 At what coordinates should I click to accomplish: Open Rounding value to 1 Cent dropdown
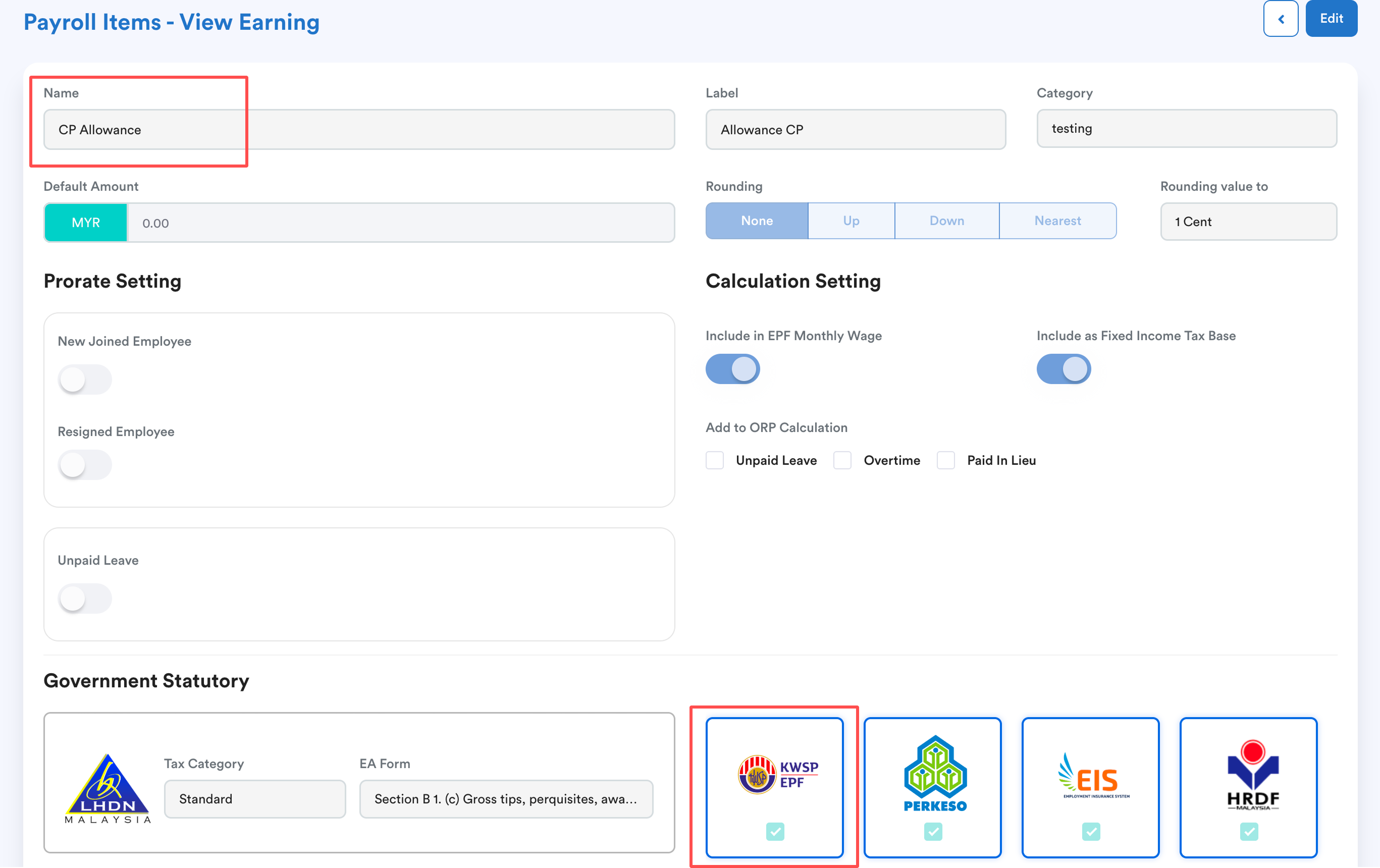[1248, 222]
